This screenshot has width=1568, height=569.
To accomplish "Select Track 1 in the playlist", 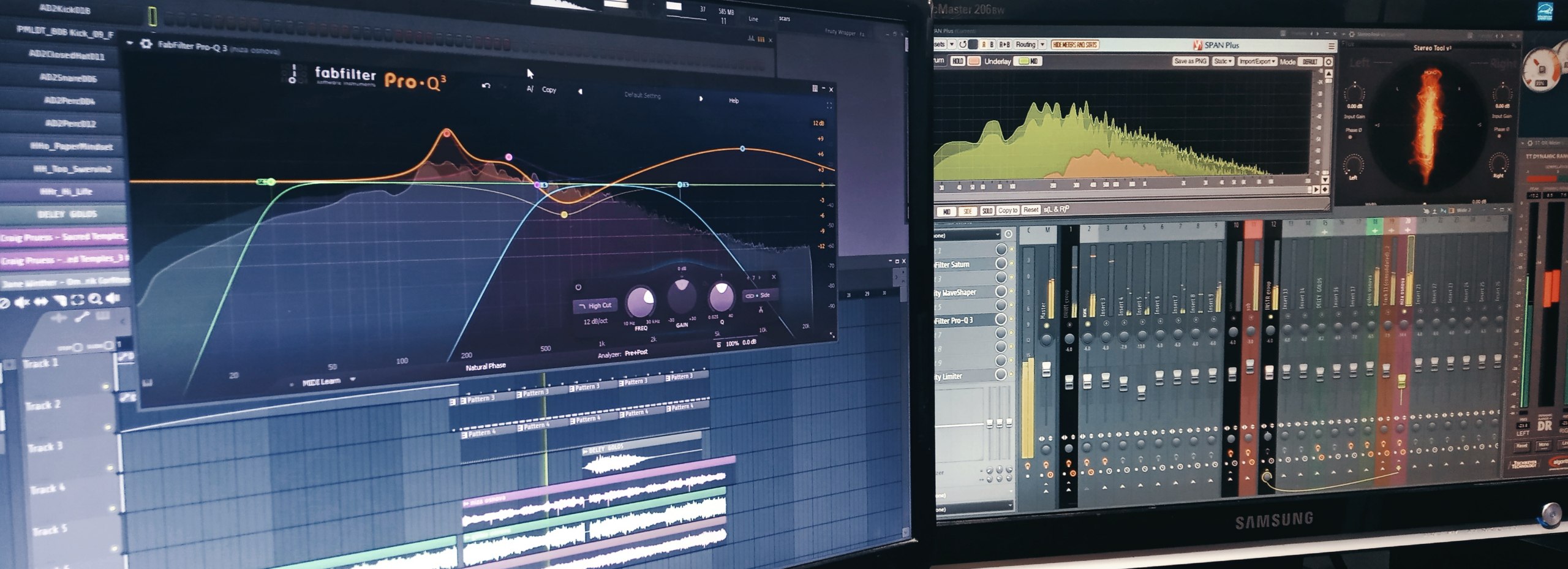I will [x=42, y=363].
